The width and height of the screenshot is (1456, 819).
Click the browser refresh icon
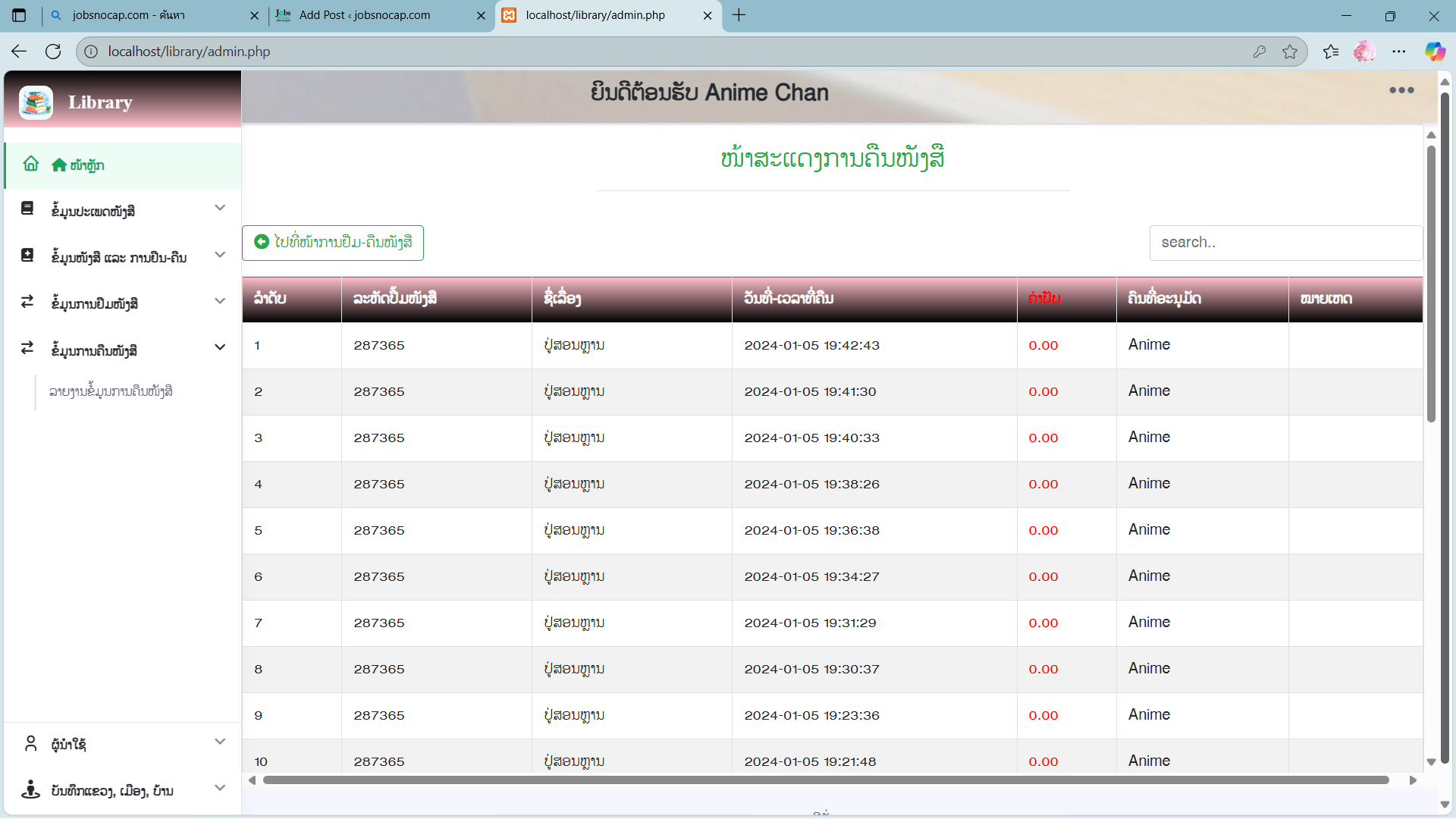[53, 52]
